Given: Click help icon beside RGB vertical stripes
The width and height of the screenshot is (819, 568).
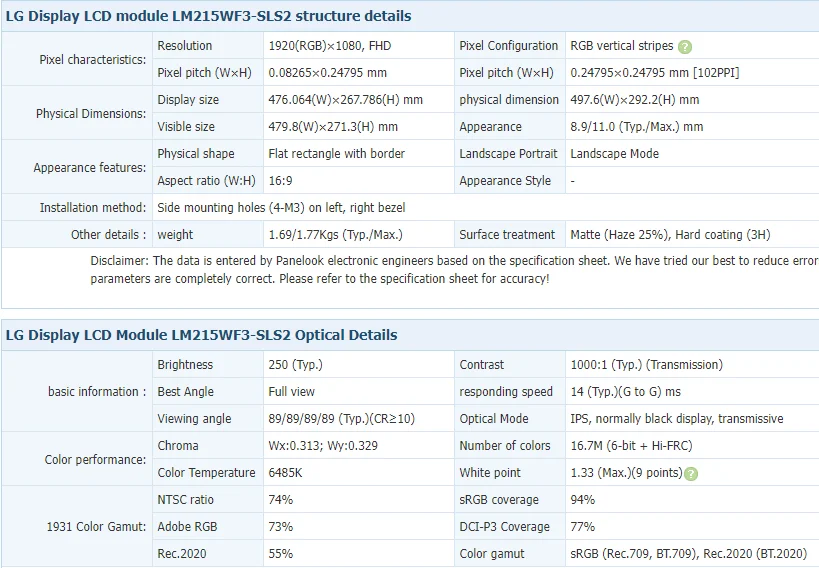Looking at the screenshot, I should tap(685, 47).
